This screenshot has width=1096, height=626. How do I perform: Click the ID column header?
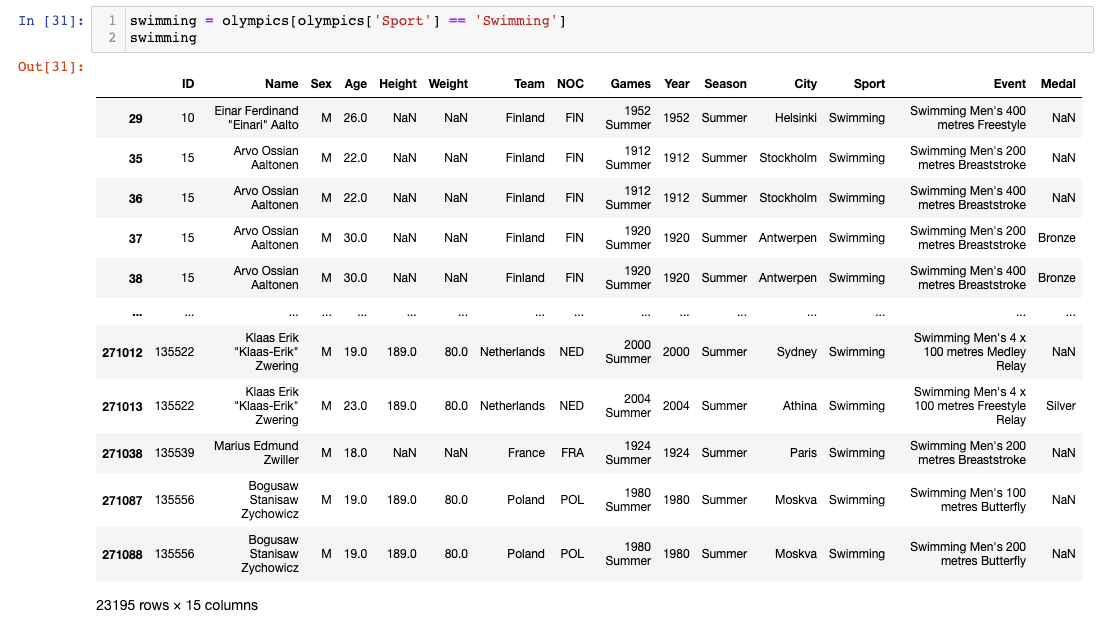[188, 84]
